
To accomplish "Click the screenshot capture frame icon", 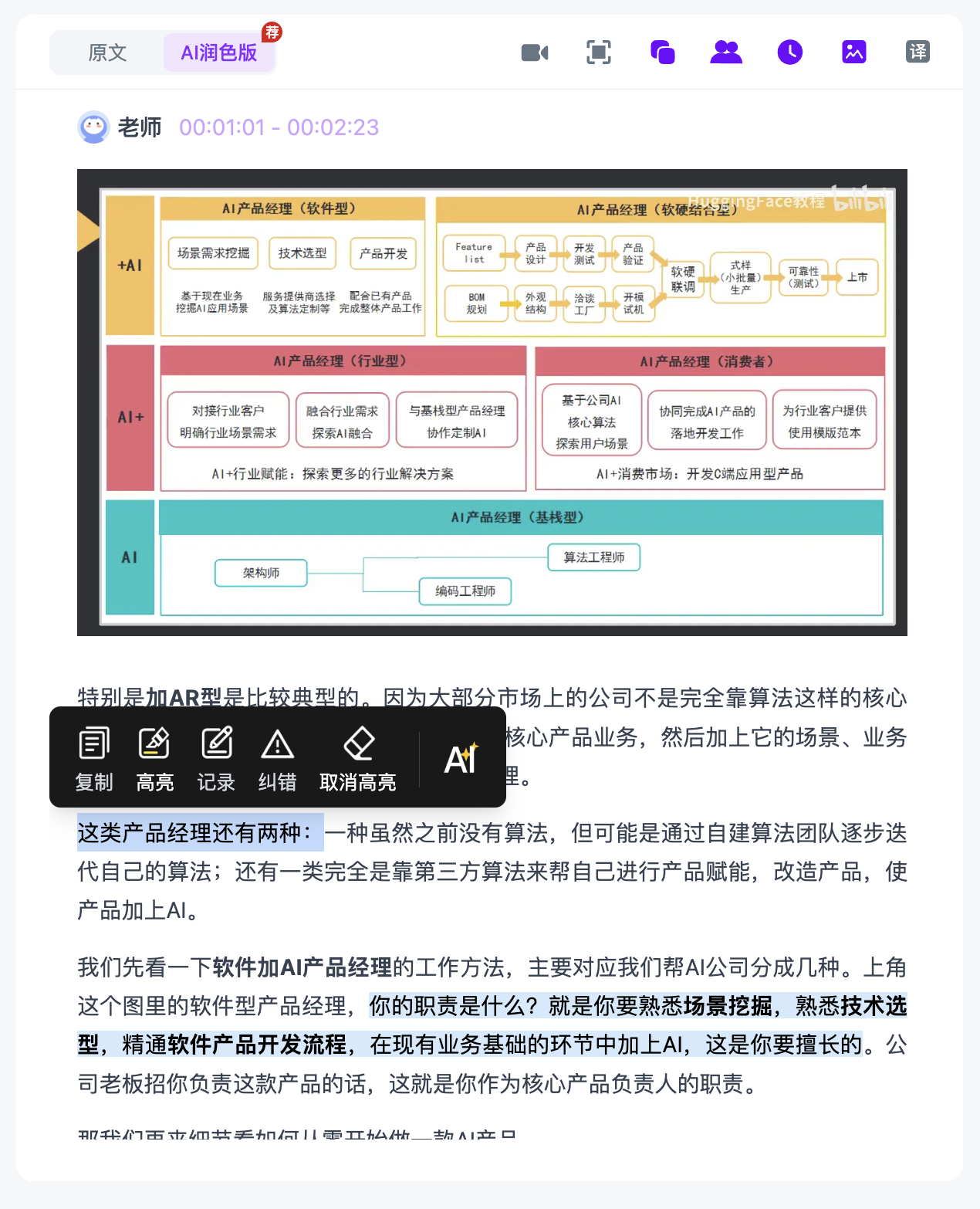I will pos(599,52).
